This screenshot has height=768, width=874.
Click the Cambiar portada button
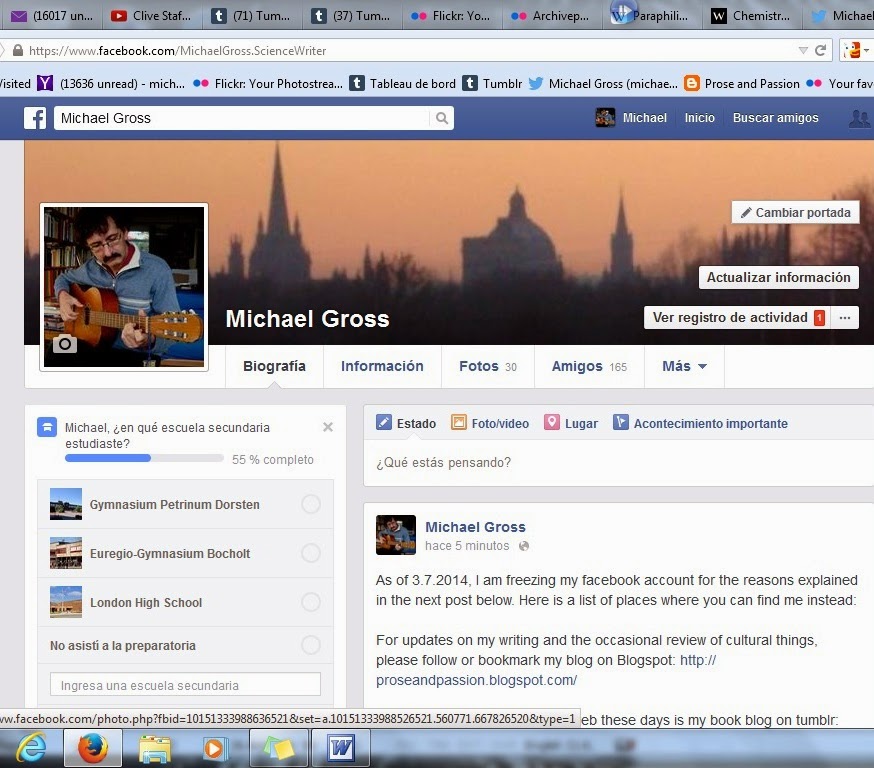[x=795, y=212]
